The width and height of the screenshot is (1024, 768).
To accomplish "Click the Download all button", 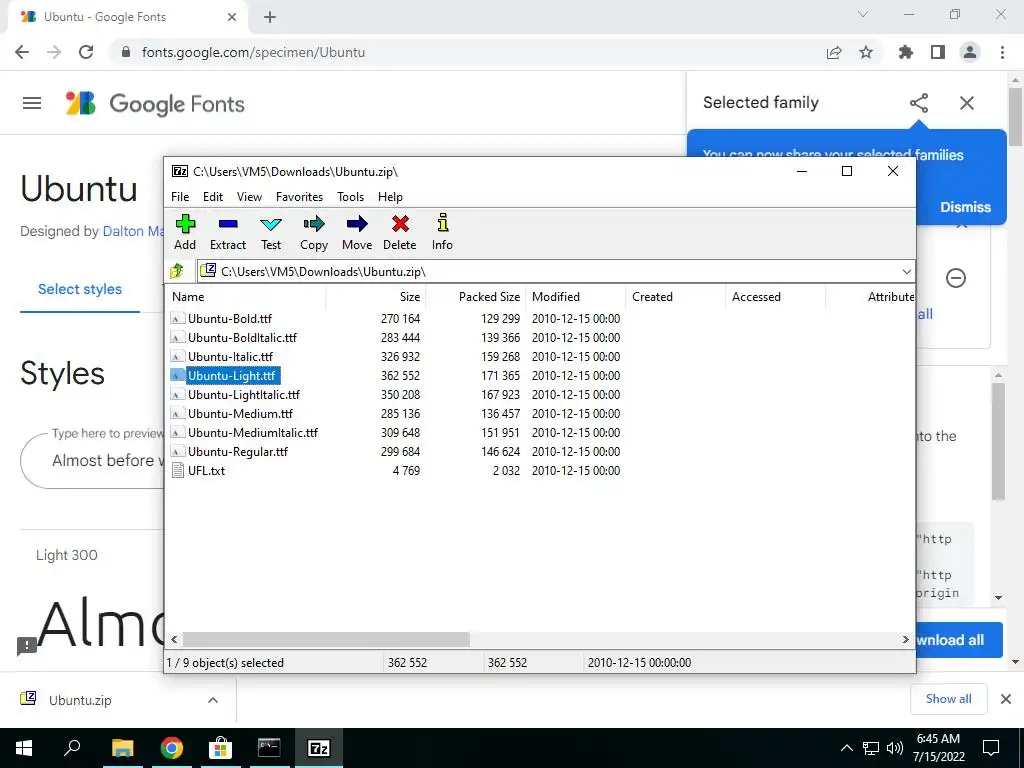I will [x=959, y=640].
